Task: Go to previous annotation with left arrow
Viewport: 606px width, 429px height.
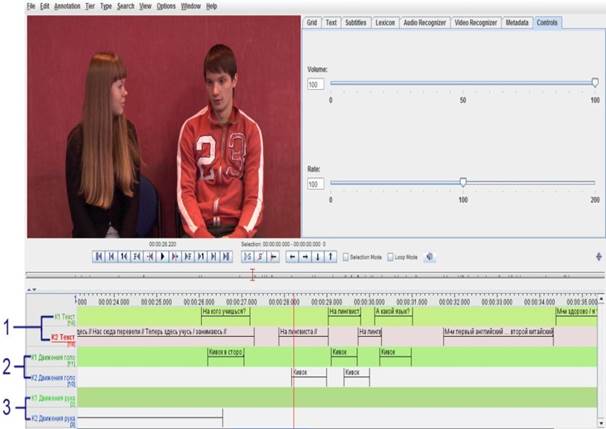Action: [293, 257]
